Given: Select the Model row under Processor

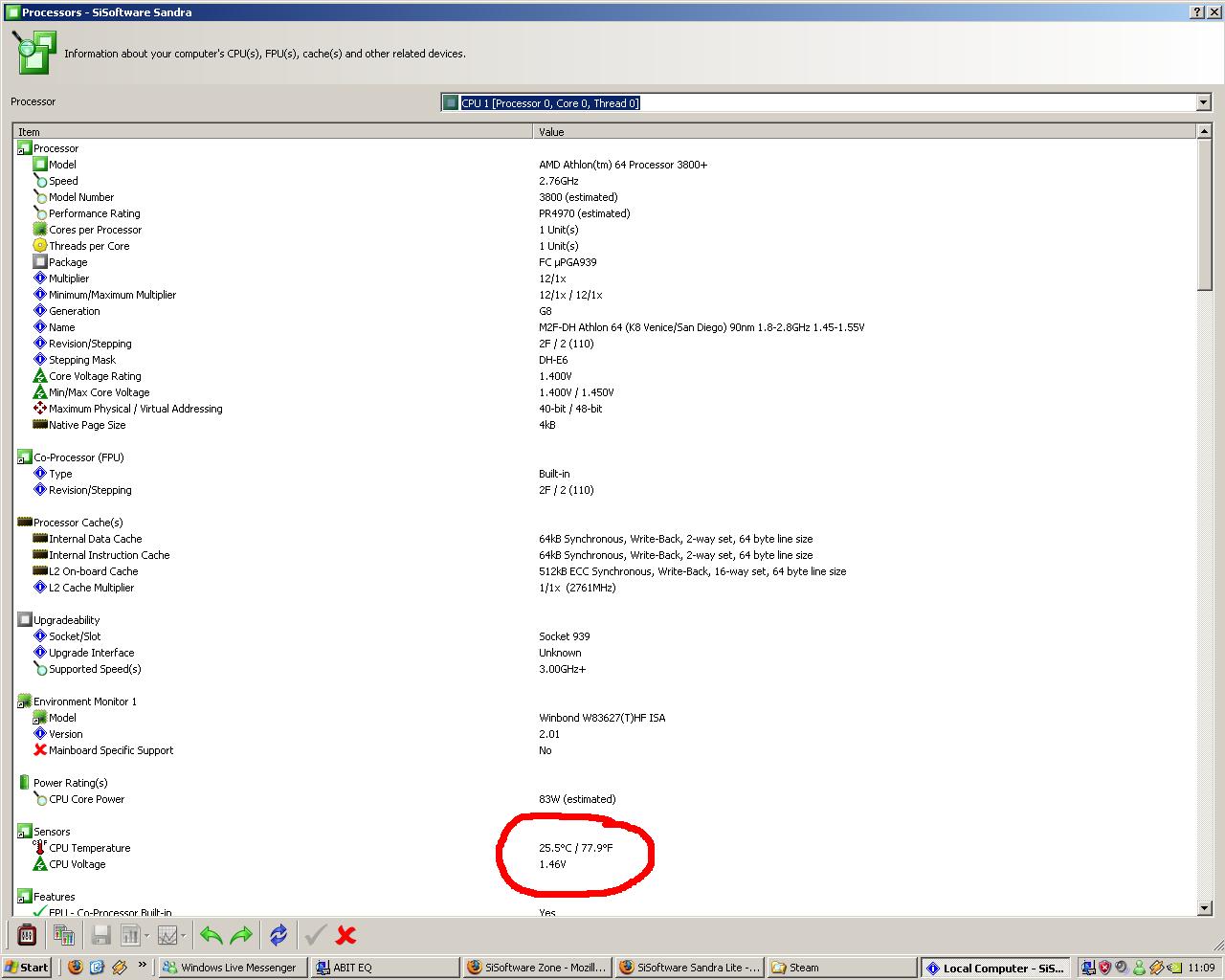Looking at the screenshot, I should 605,165.
